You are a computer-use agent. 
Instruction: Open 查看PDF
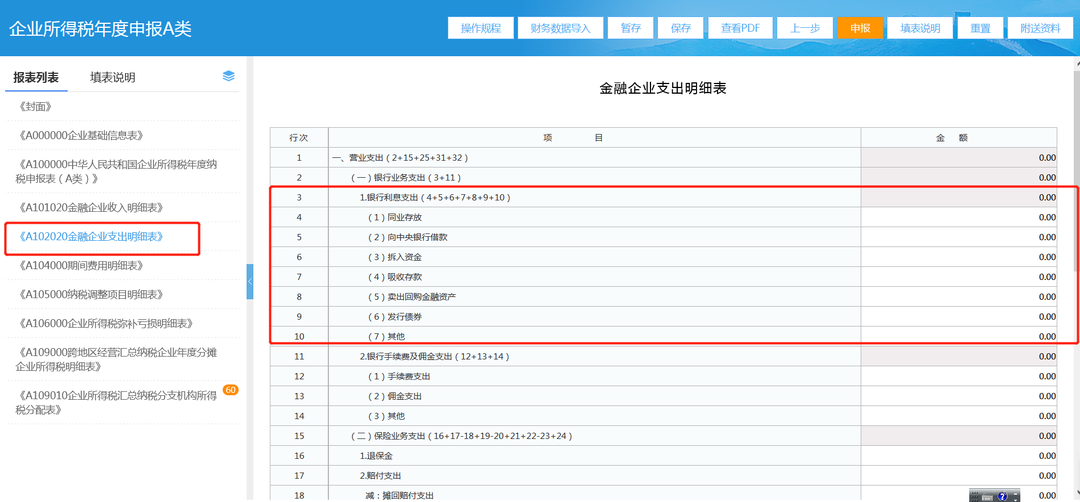tap(740, 28)
